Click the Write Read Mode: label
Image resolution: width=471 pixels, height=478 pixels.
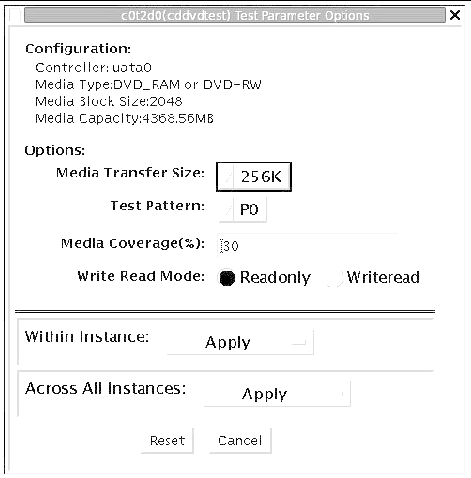point(141,276)
